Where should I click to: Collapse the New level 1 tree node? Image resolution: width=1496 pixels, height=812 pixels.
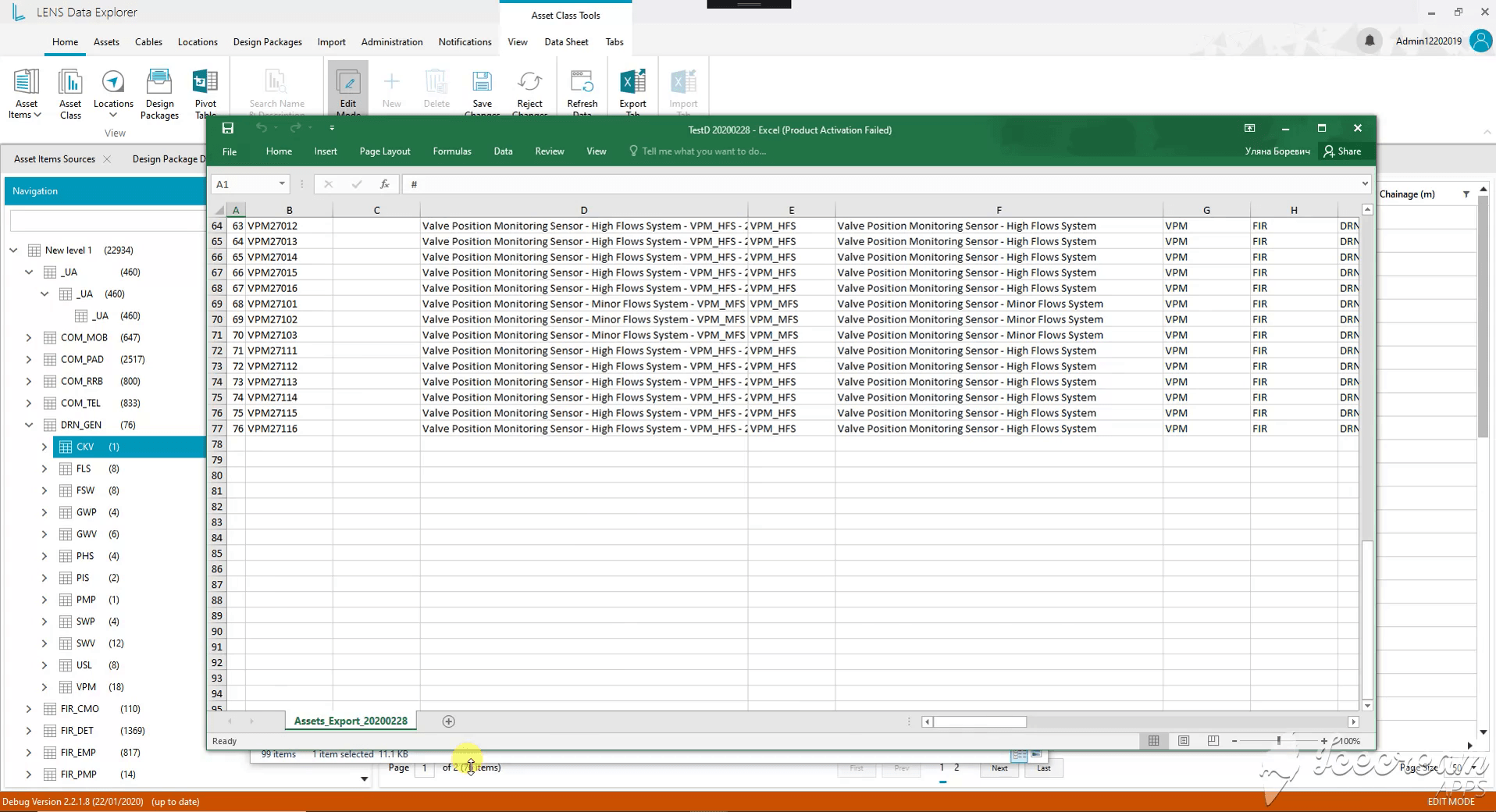[x=13, y=250]
